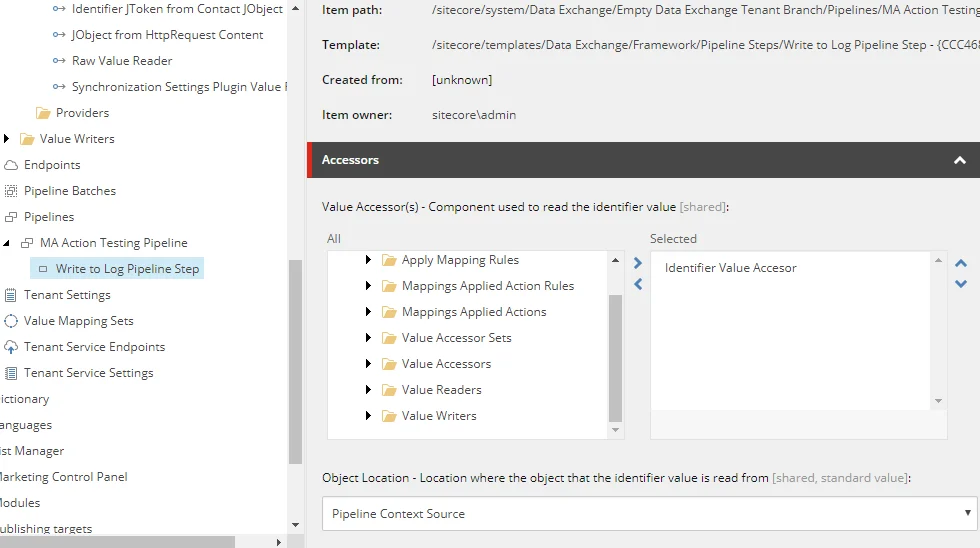Screen dimensions: 980x548
Task: Click the Pipeline Batches icon
Action: (11, 191)
